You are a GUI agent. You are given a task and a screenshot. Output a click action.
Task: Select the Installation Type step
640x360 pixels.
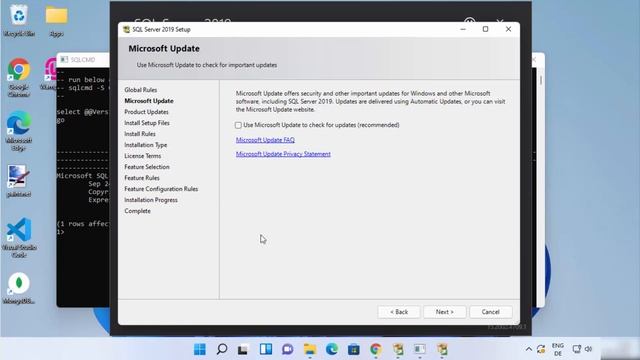coord(145,145)
